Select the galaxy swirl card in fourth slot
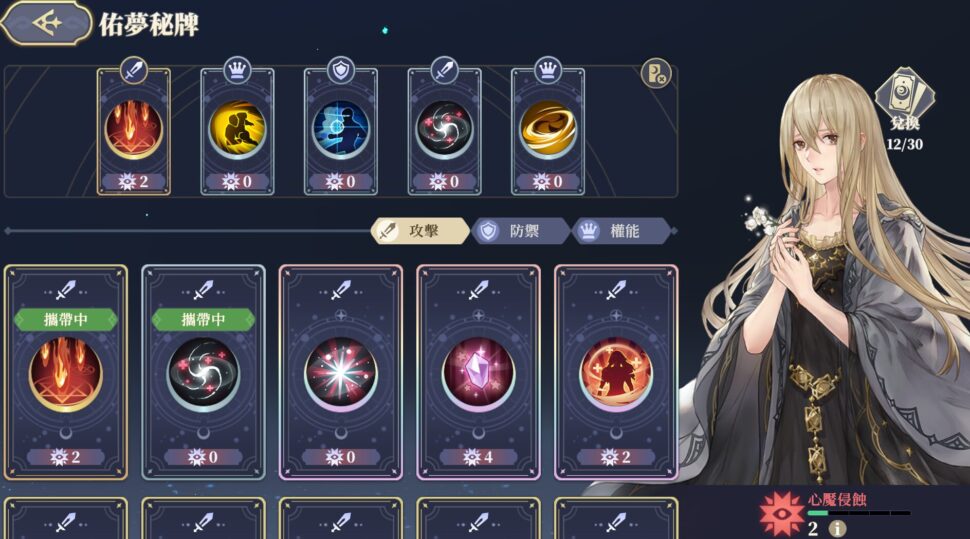The image size is (970, 539). (445, 131)
